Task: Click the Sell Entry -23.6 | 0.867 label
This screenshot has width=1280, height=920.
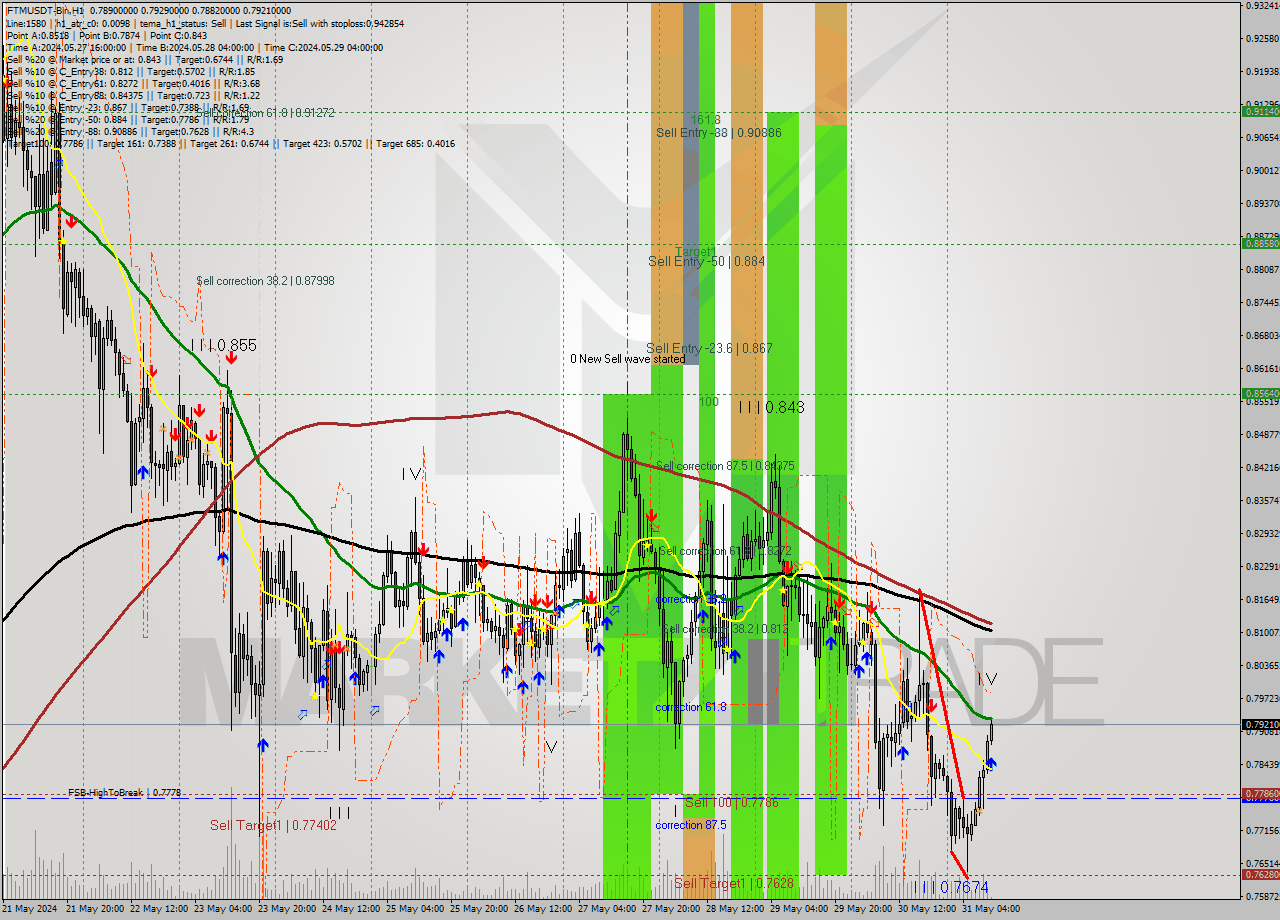Action: [x=709, y=348]
